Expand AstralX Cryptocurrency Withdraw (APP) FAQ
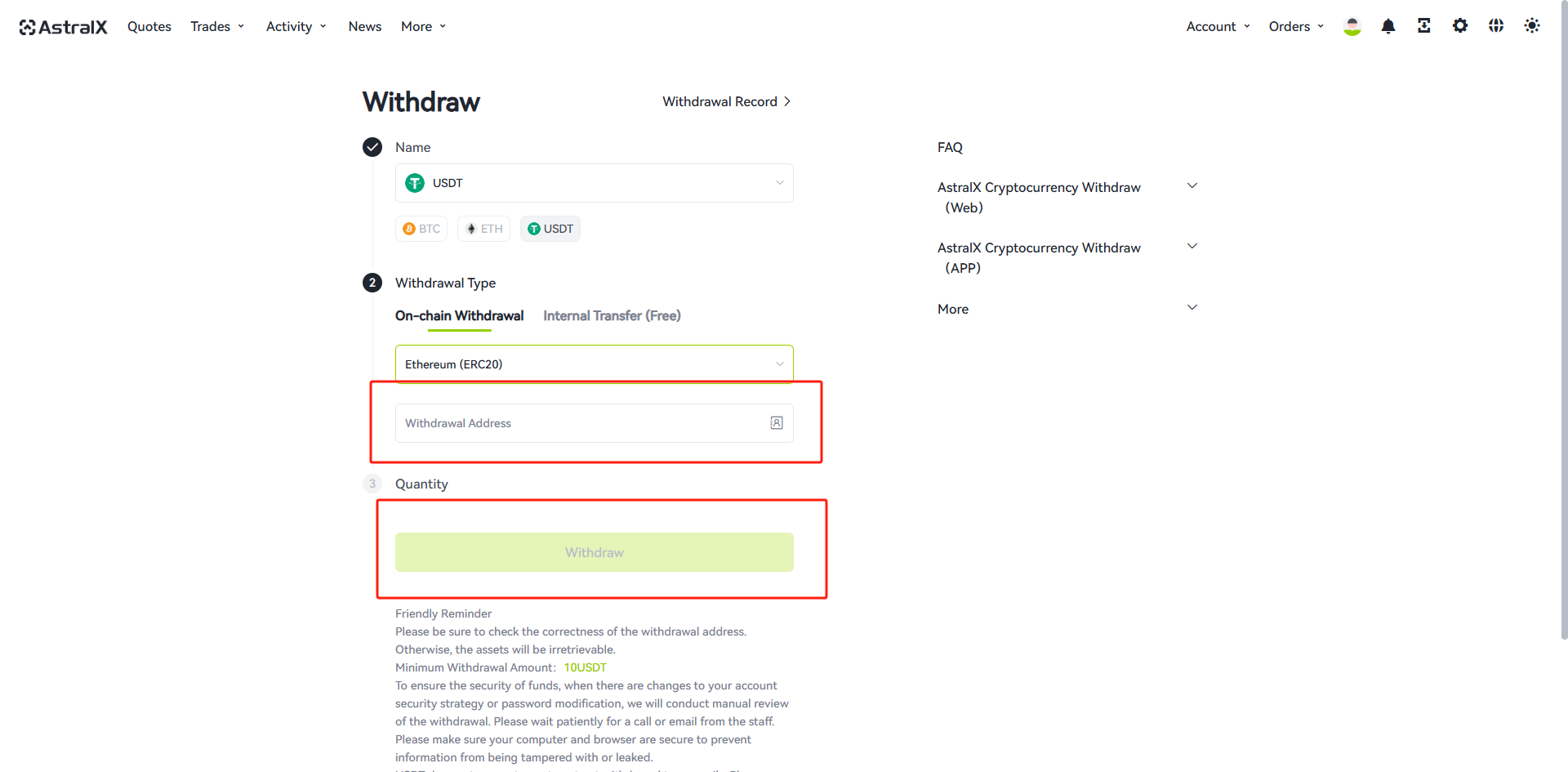The height and width of the screenshot is (772, 1568). coord(1068,258)
